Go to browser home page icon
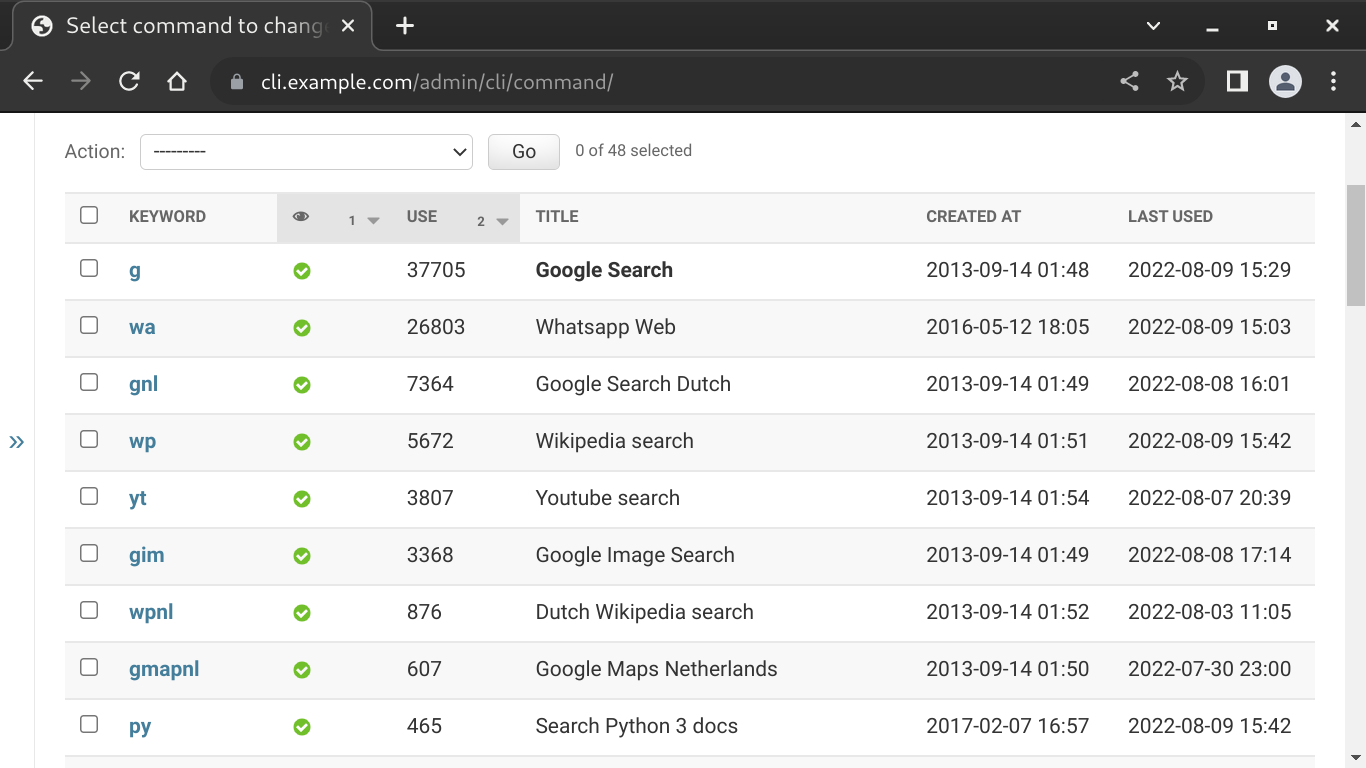The image size is (1366, 768). [x=177, y=82]
